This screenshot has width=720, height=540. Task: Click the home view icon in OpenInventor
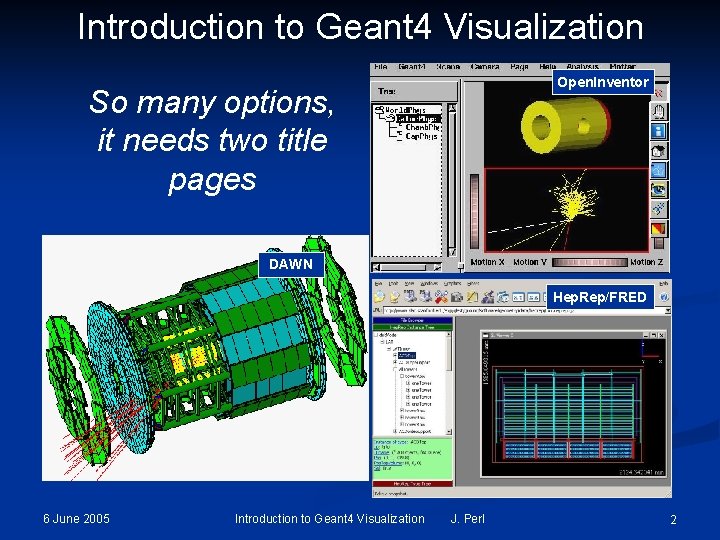pyautogui.click(x=658, y=151)
